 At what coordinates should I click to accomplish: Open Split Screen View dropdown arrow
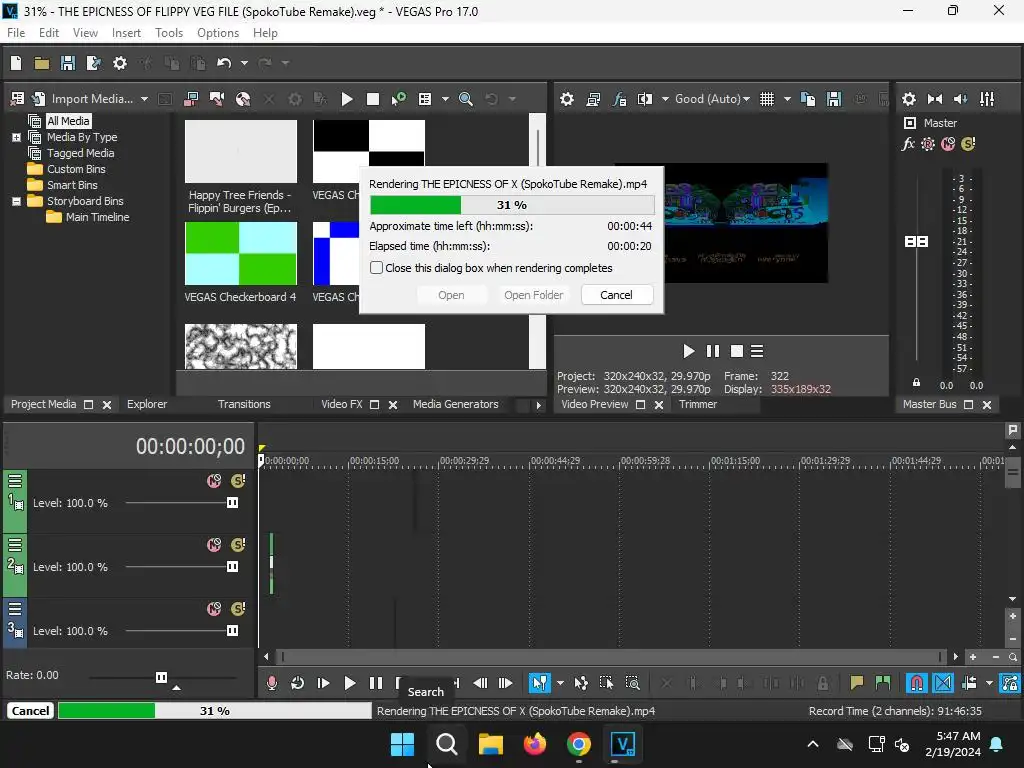(x=665, y=99)
